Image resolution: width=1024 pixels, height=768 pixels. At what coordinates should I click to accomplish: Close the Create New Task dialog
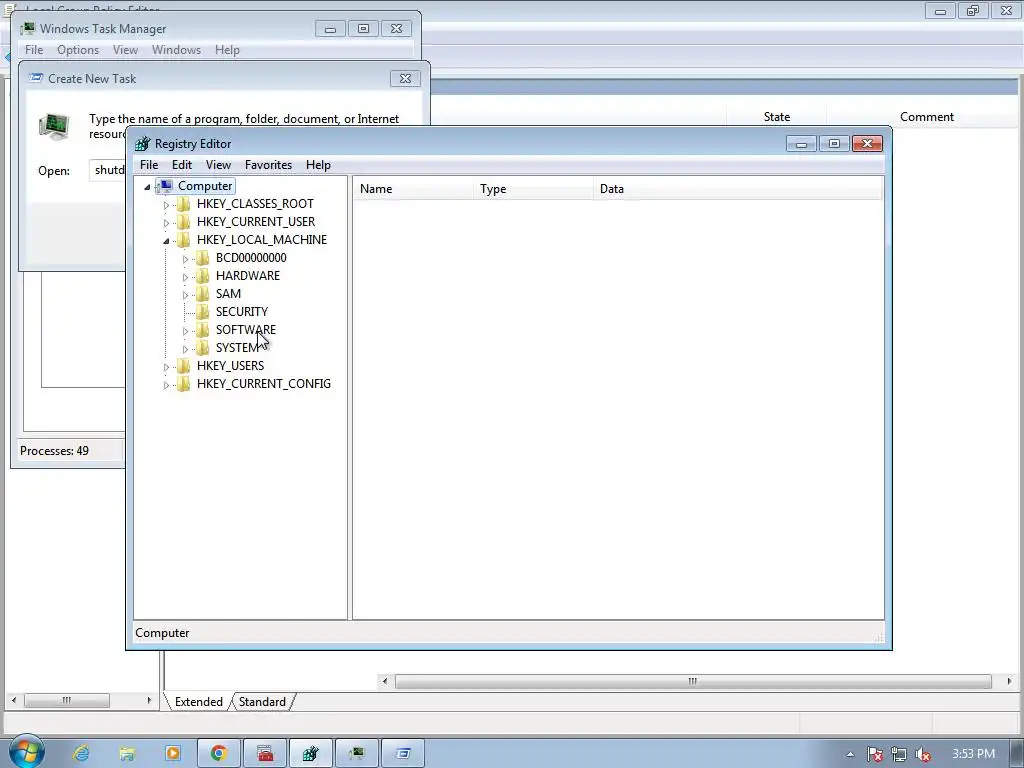[x=405, y=78]
